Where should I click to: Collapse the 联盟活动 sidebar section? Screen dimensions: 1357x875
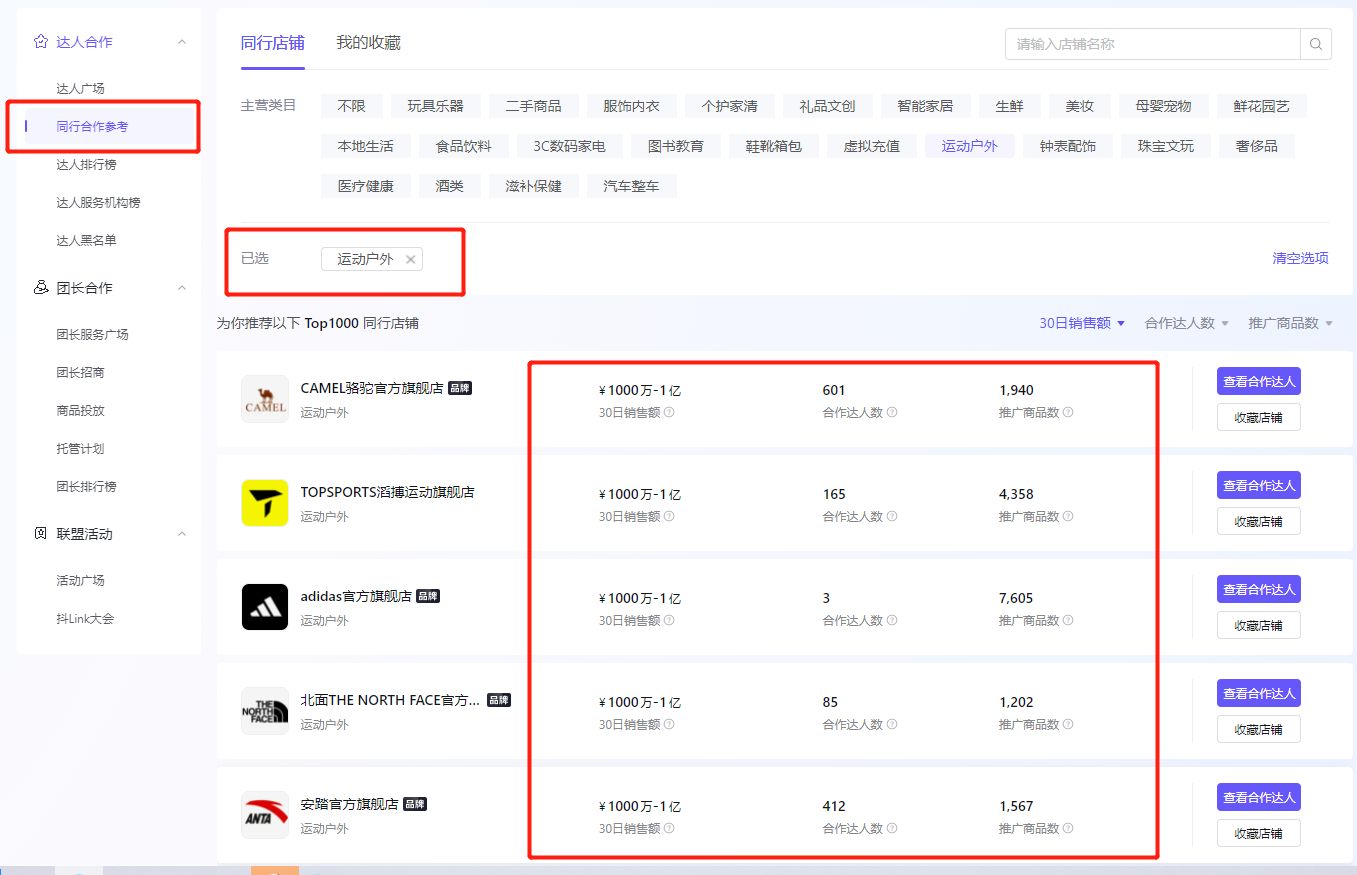(182, 534)
